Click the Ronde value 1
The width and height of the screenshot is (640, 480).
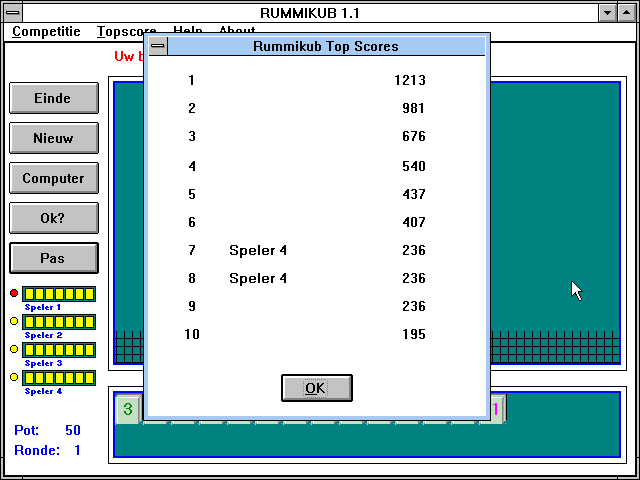tap(78, 450)
